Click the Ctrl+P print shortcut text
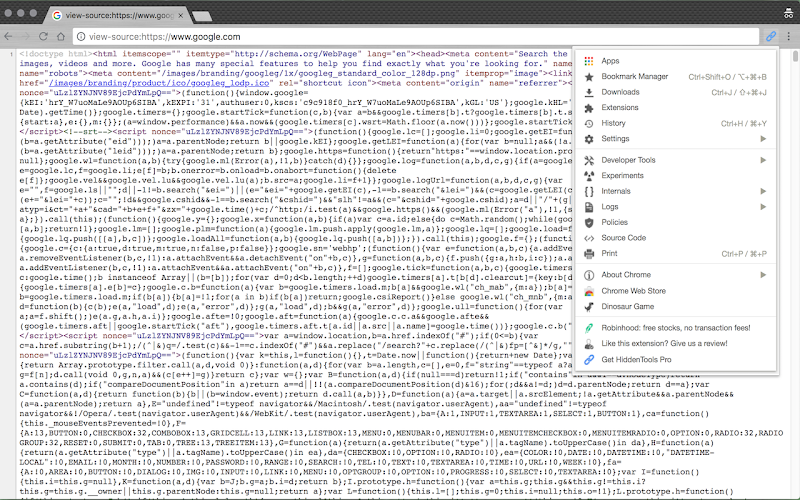The image size is (800, 500). click(744, 254)
